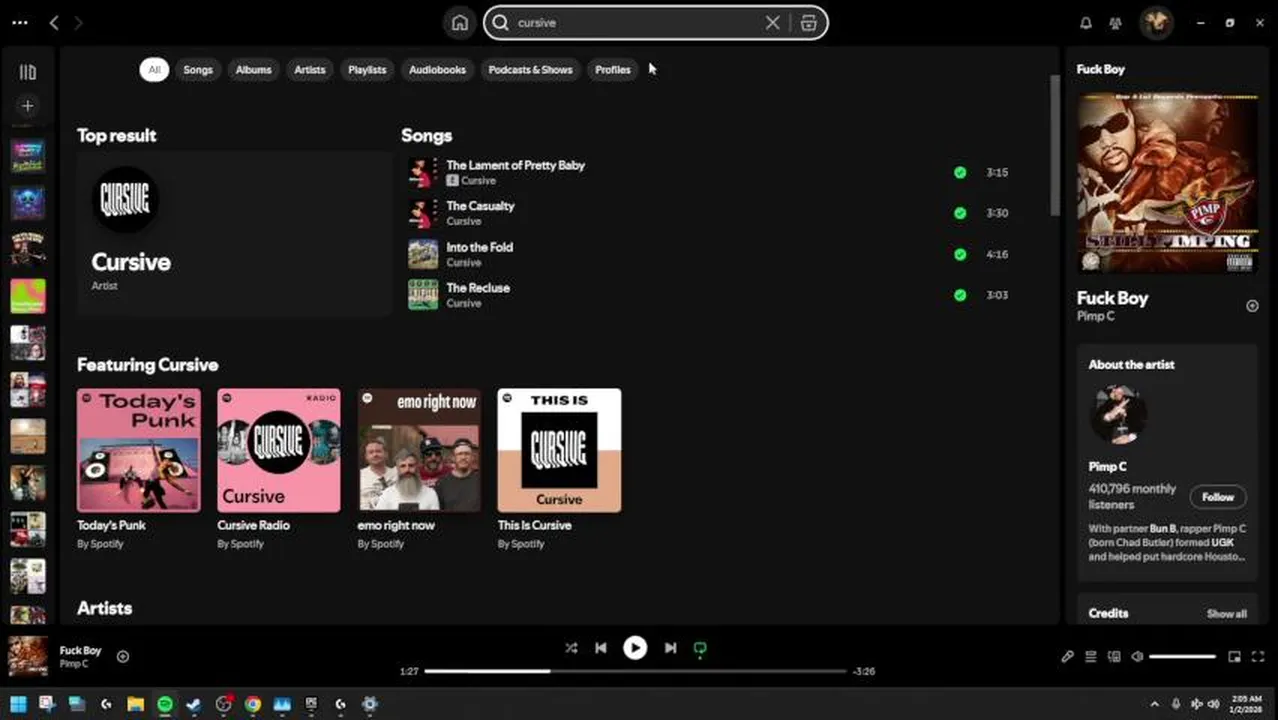This screenshot has width=1278, height=720.
Task: Open File Explorer in taskbar
Action: pos(135,704)
